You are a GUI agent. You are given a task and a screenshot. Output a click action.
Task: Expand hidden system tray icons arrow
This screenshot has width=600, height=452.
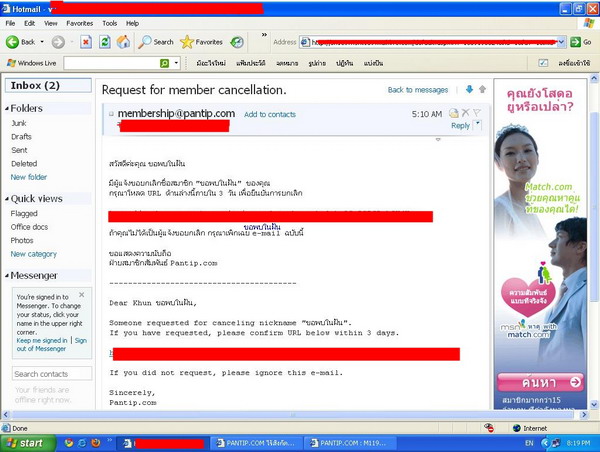coord(546,443)
